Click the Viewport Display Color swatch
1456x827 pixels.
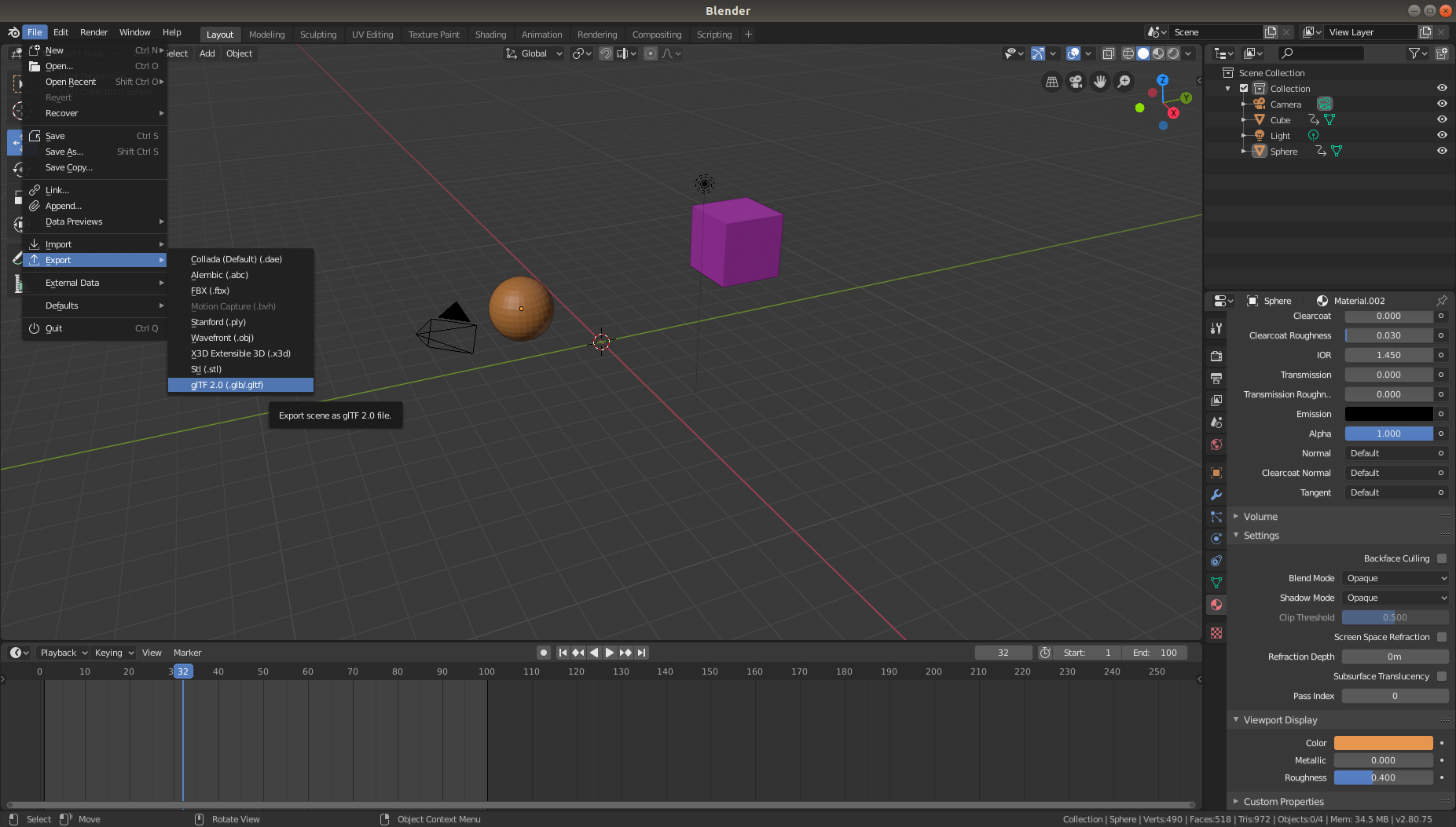click(x=1383, y=743)
